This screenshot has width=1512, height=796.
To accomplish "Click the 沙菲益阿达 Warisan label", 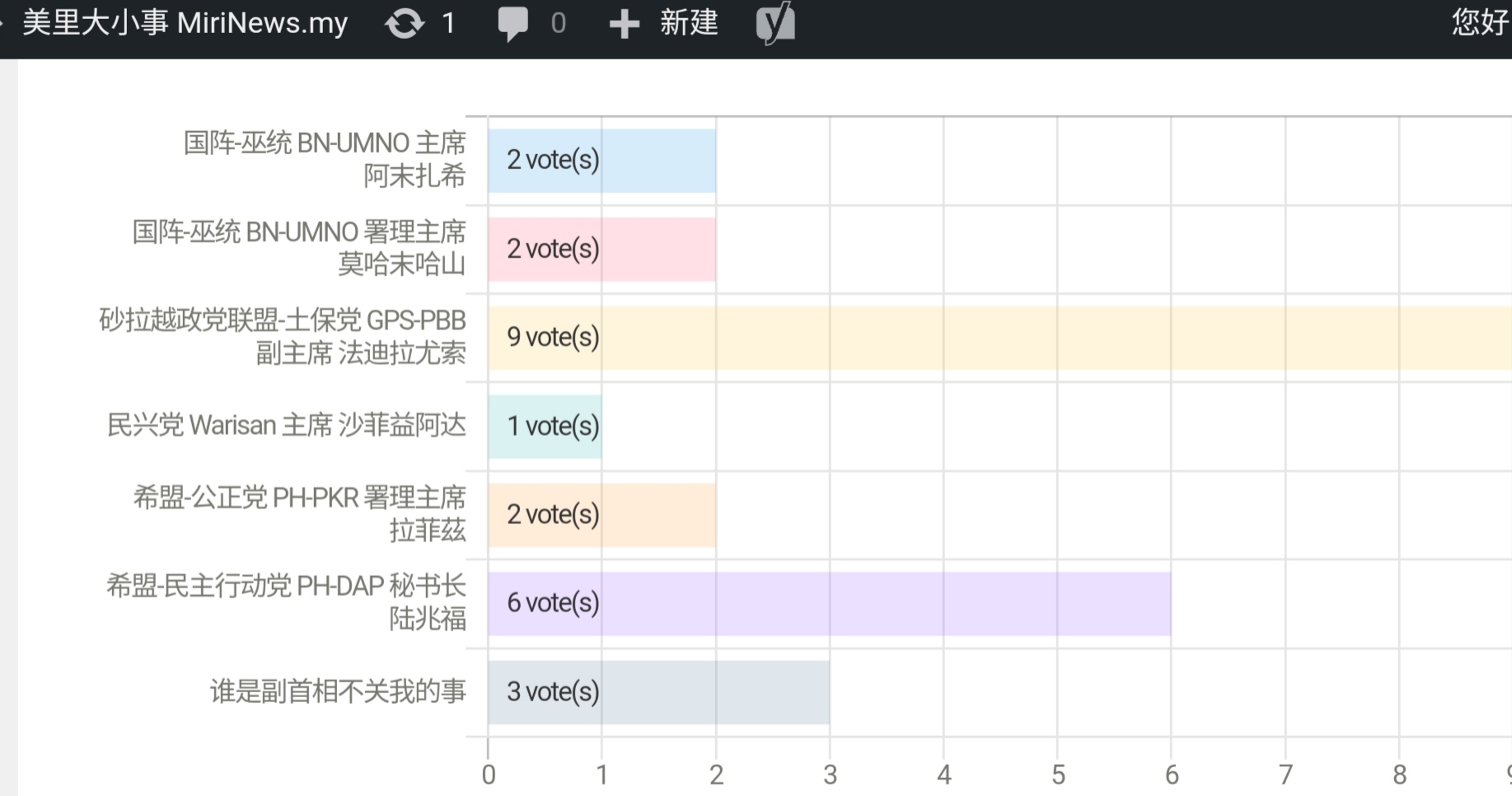I will (x=286, y=425).
